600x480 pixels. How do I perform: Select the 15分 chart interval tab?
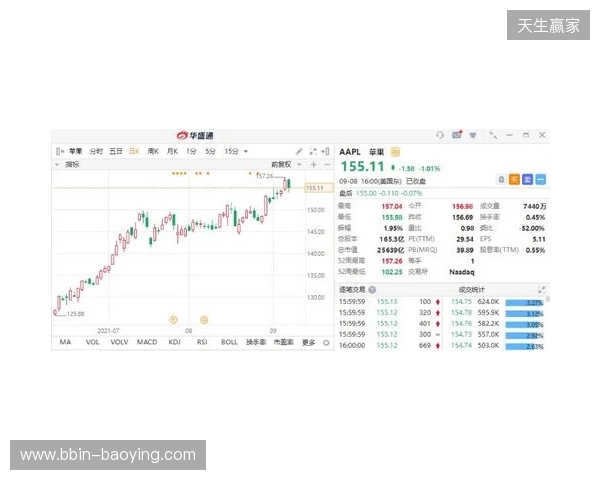231,151
